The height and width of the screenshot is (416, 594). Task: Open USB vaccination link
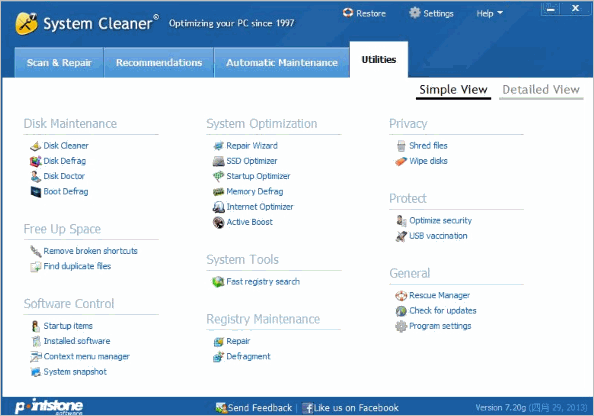click(438, 236)
